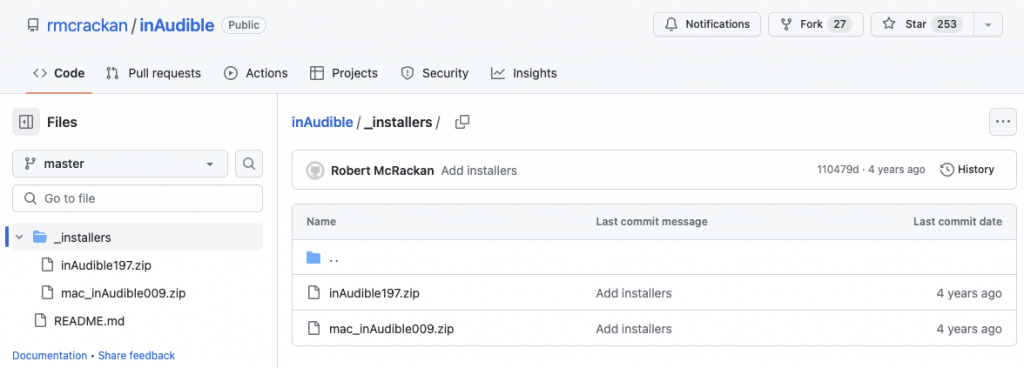
Task: Copy the _installers path with the copy icon
Action: (x=462, y=122)
